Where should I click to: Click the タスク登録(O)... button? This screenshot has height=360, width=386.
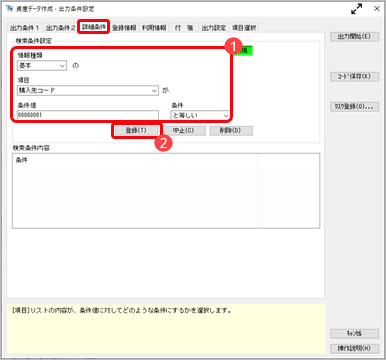click(x=354, y=107)
